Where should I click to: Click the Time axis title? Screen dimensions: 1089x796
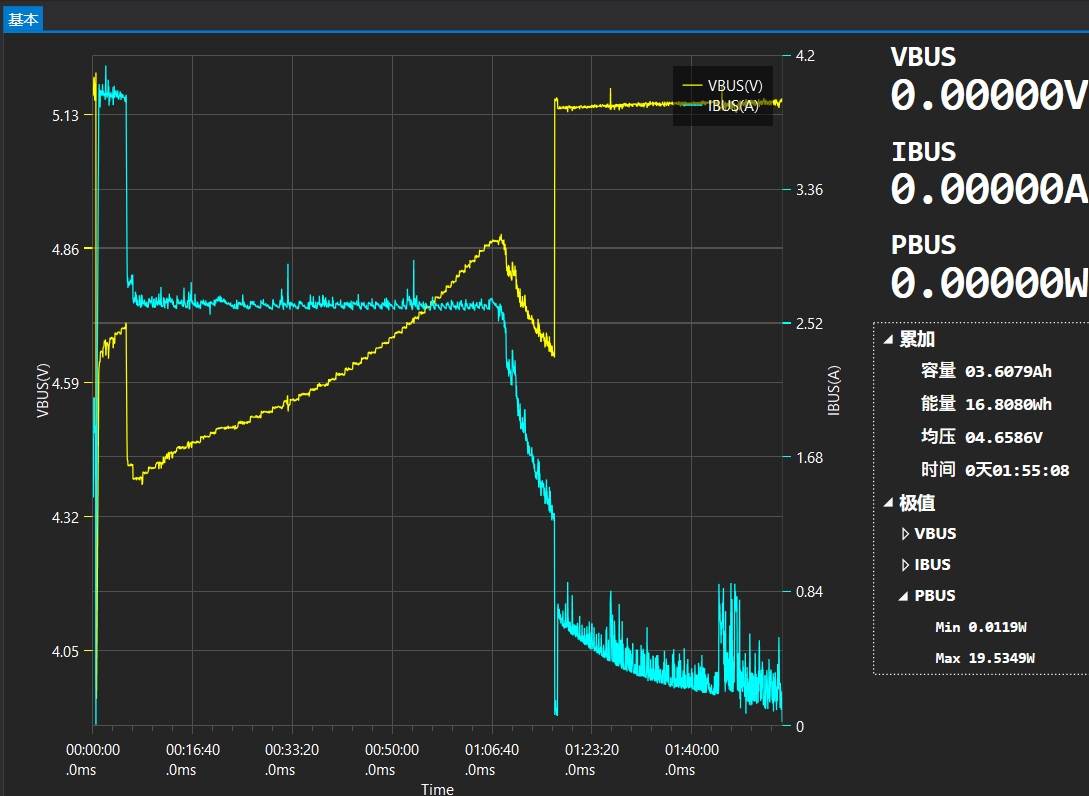pyautogui.click(x=438, y=789)
